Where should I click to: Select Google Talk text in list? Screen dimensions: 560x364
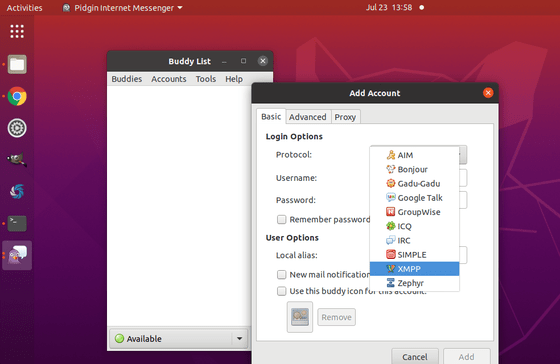click(420, 198)
